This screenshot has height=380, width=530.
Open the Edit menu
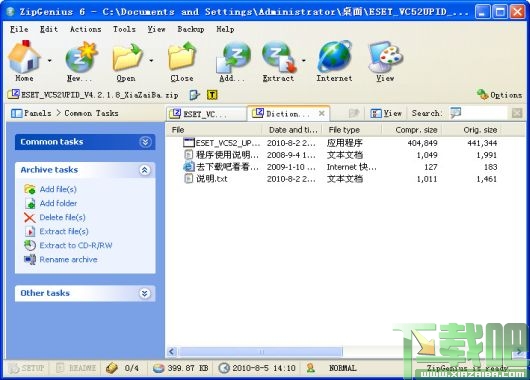coord(49,29)
